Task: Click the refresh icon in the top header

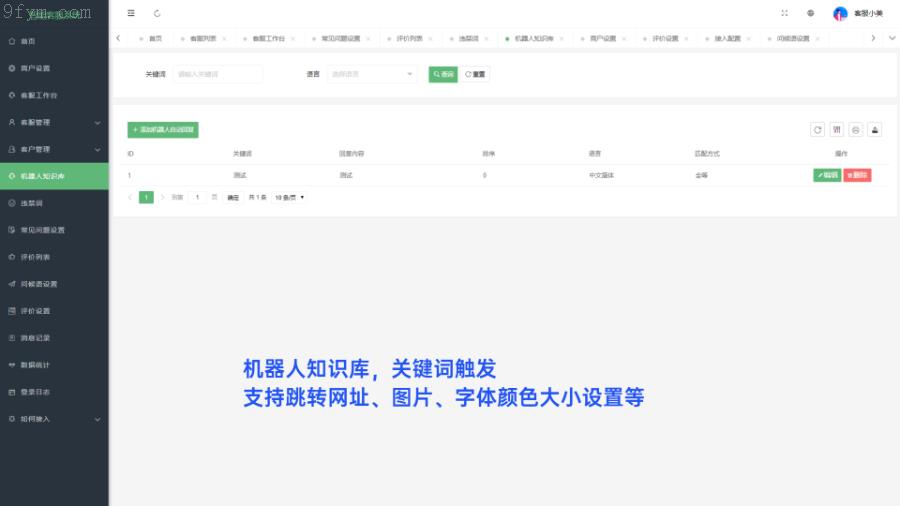Action: point(157,13)
